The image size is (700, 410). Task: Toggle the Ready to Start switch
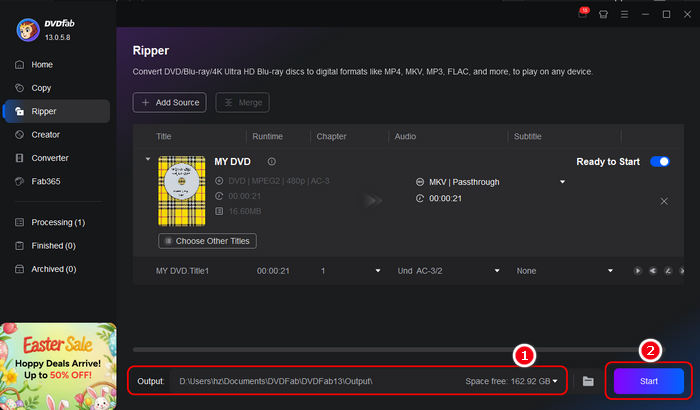point(660,162)
